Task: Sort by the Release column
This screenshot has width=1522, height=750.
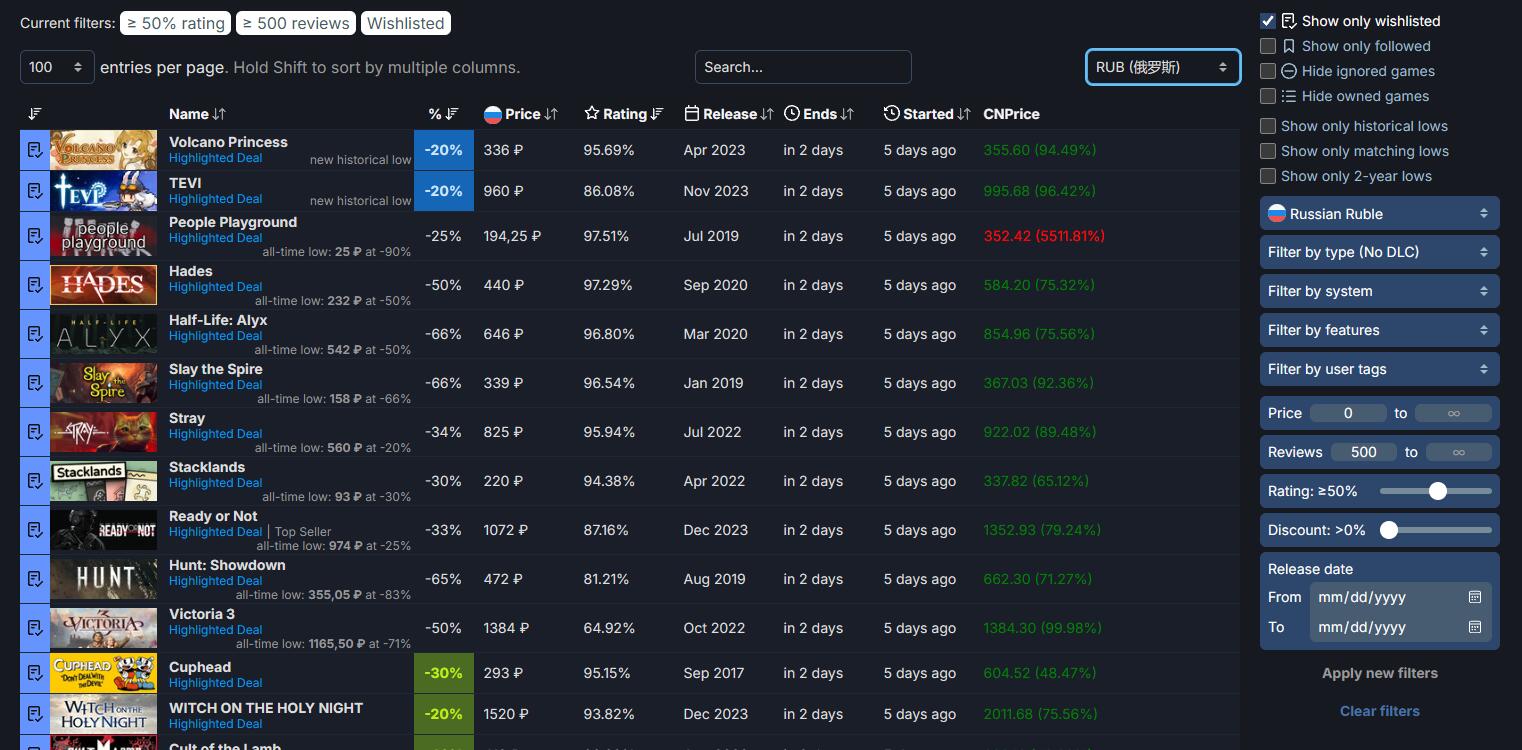Action: [729, 114]
